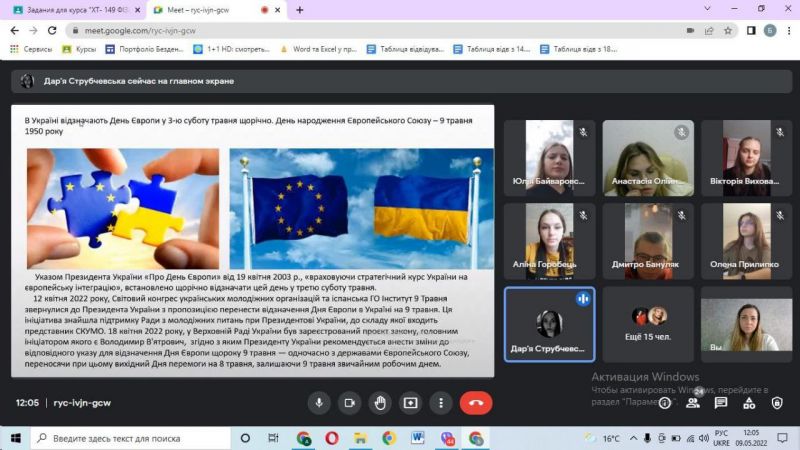This screenshot has width=800, height=450.
Task: Open Meet more options menu
Action: point(441,403)
